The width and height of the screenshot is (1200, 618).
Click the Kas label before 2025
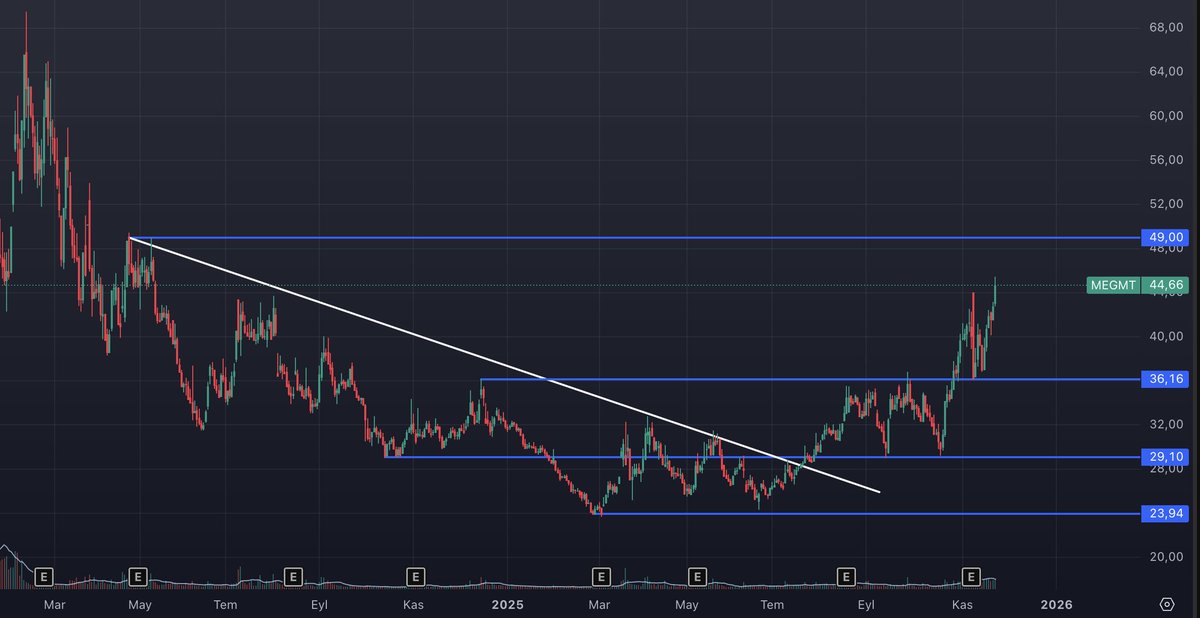tap(413, 604)
